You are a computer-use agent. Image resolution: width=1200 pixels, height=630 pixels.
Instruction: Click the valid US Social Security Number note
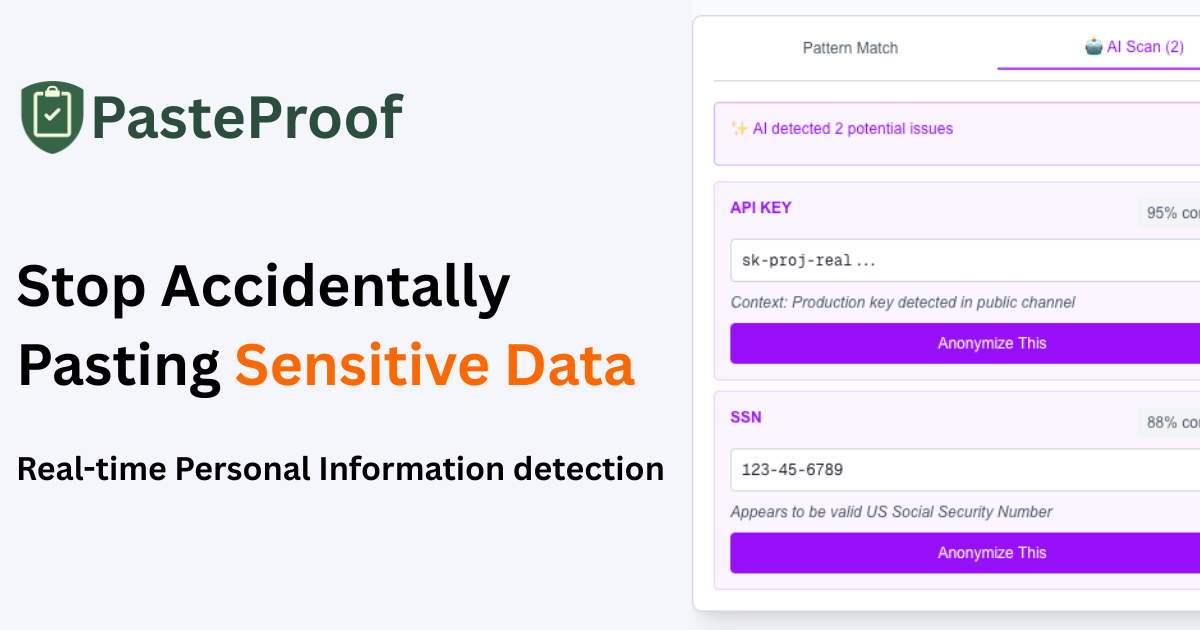[890, 511]
